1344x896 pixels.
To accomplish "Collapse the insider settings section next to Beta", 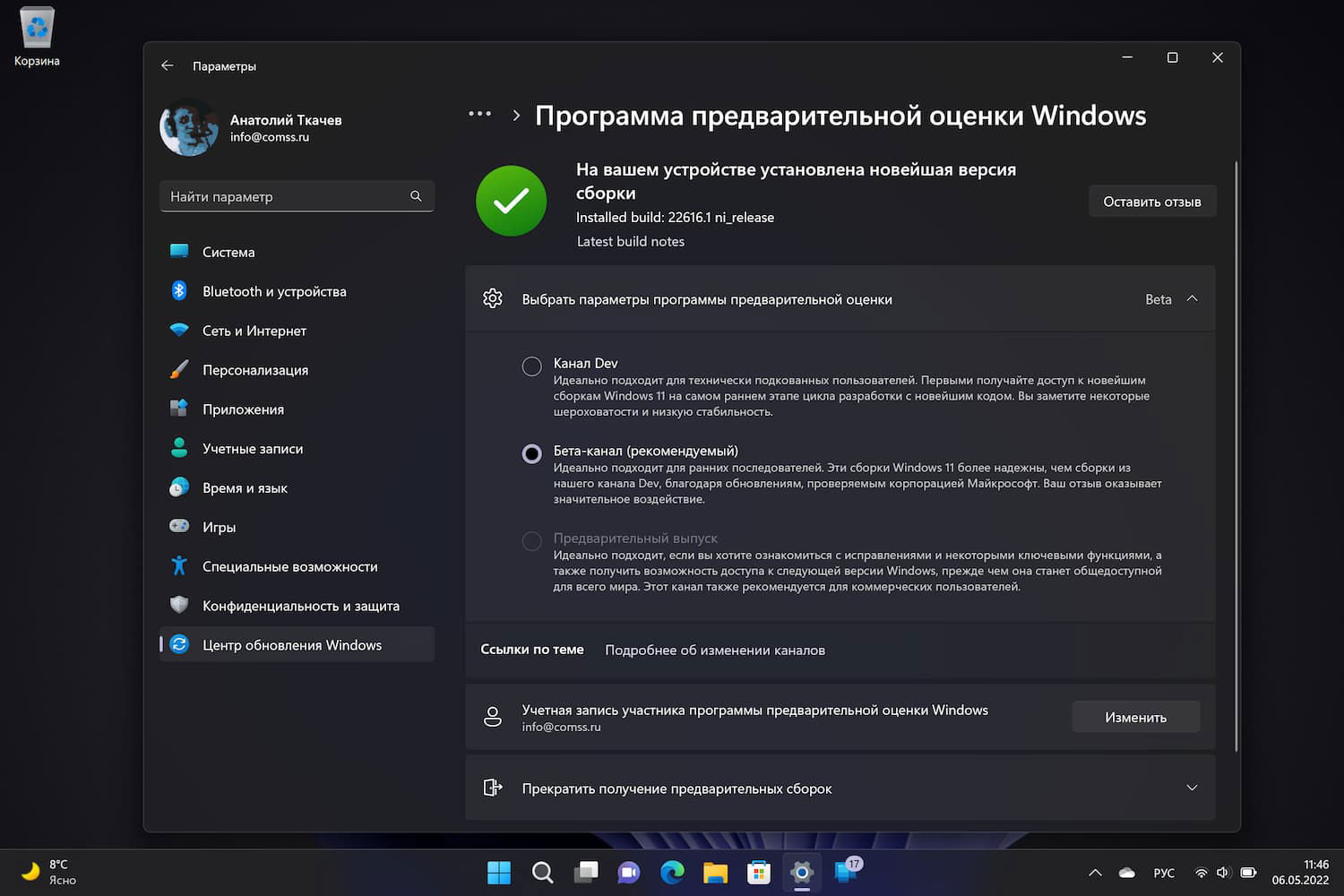I will (x=1192, y=299).
